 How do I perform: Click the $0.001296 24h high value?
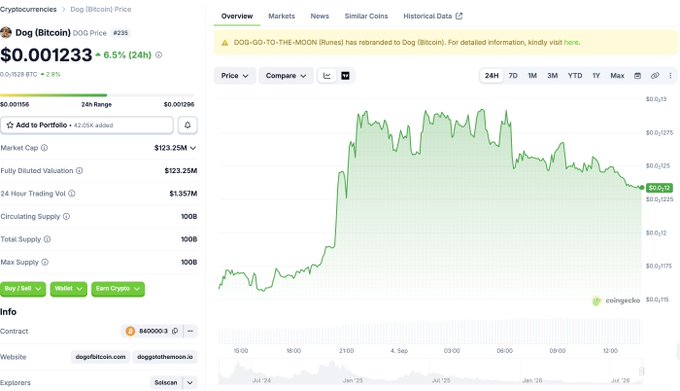click(179, 104)
